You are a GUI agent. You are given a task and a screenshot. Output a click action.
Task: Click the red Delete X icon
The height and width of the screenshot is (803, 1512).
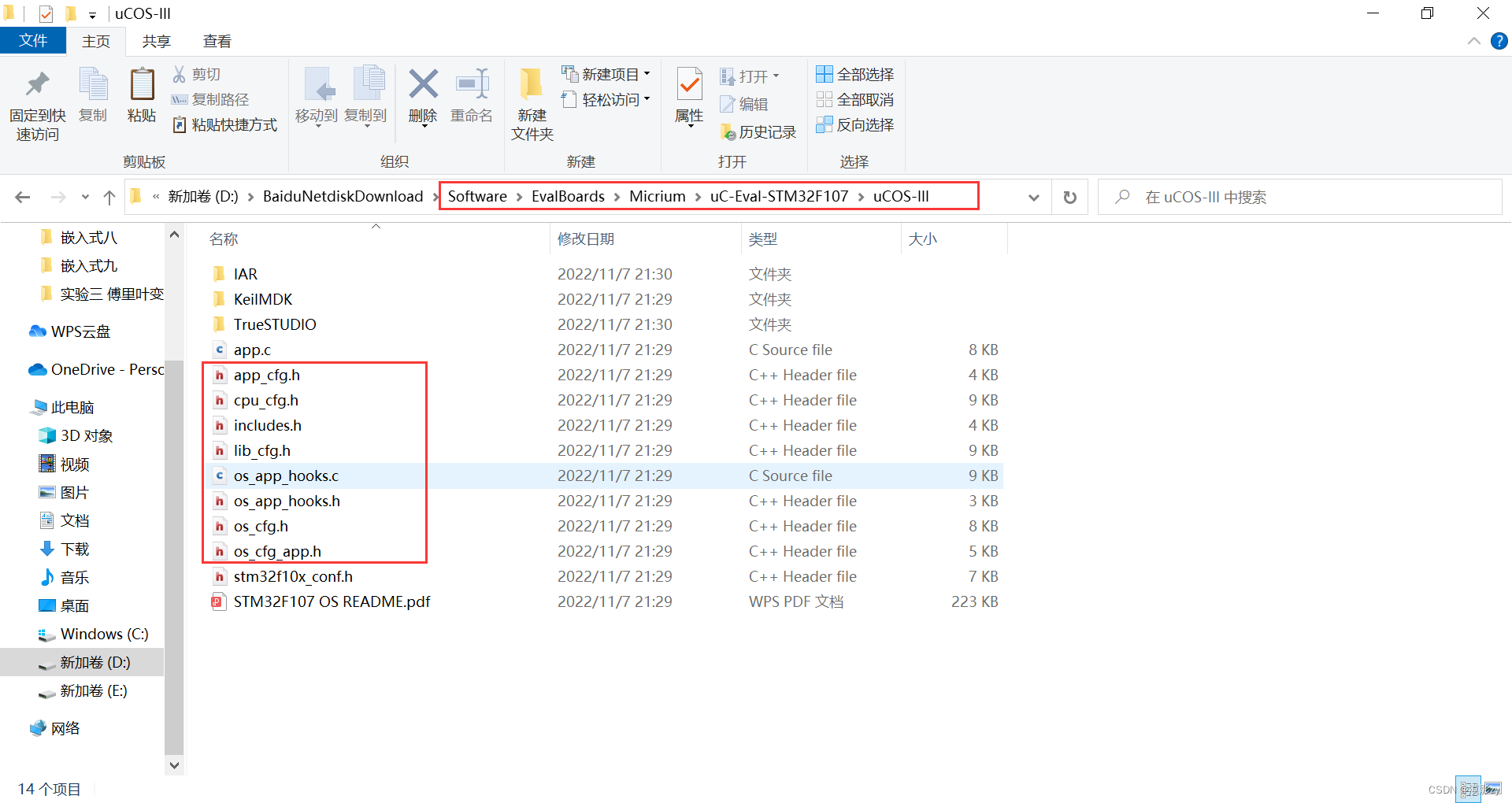pyautogui.click(x=423, y=83)
